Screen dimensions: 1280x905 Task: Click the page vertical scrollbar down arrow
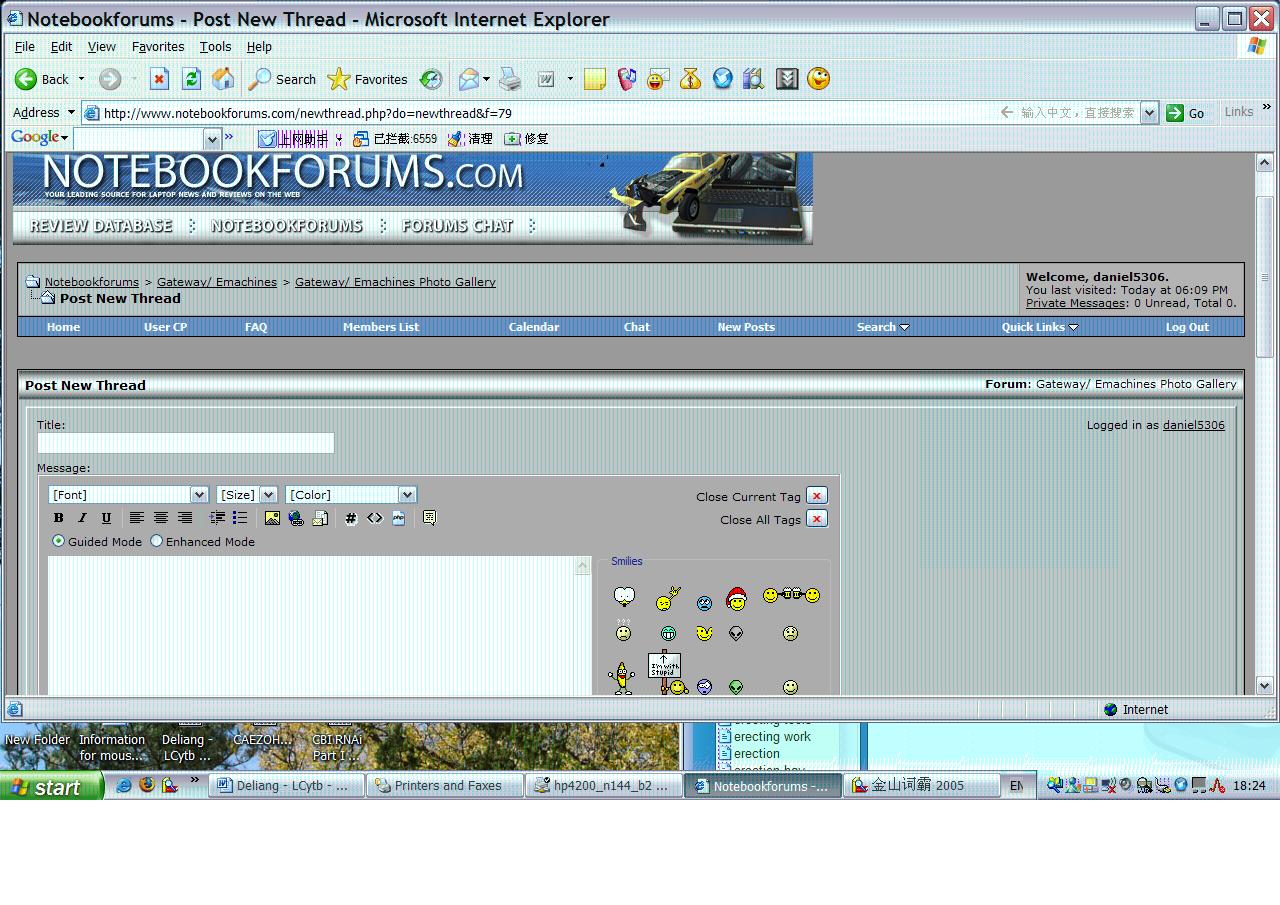coord(1264,685)
